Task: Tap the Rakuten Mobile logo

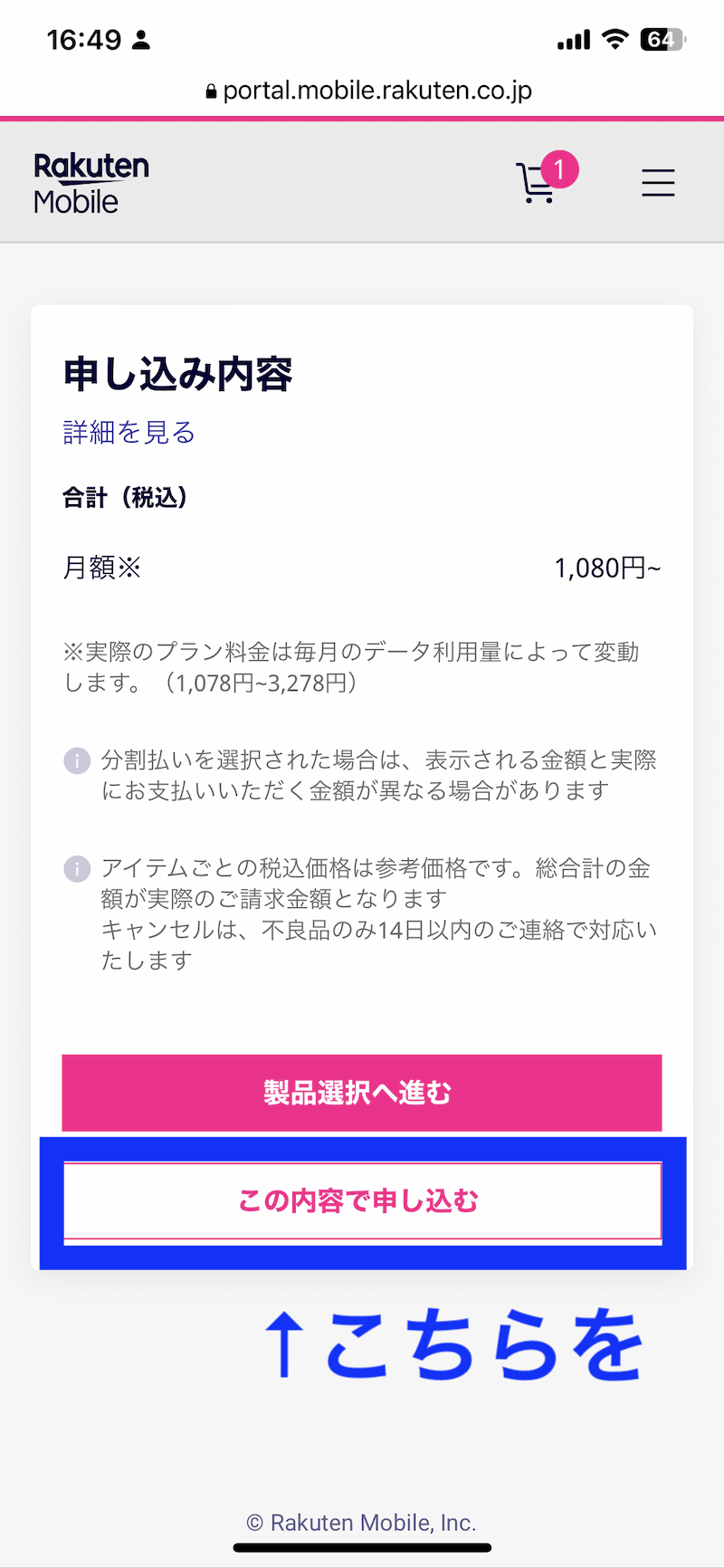Action: tap(90, 183)
